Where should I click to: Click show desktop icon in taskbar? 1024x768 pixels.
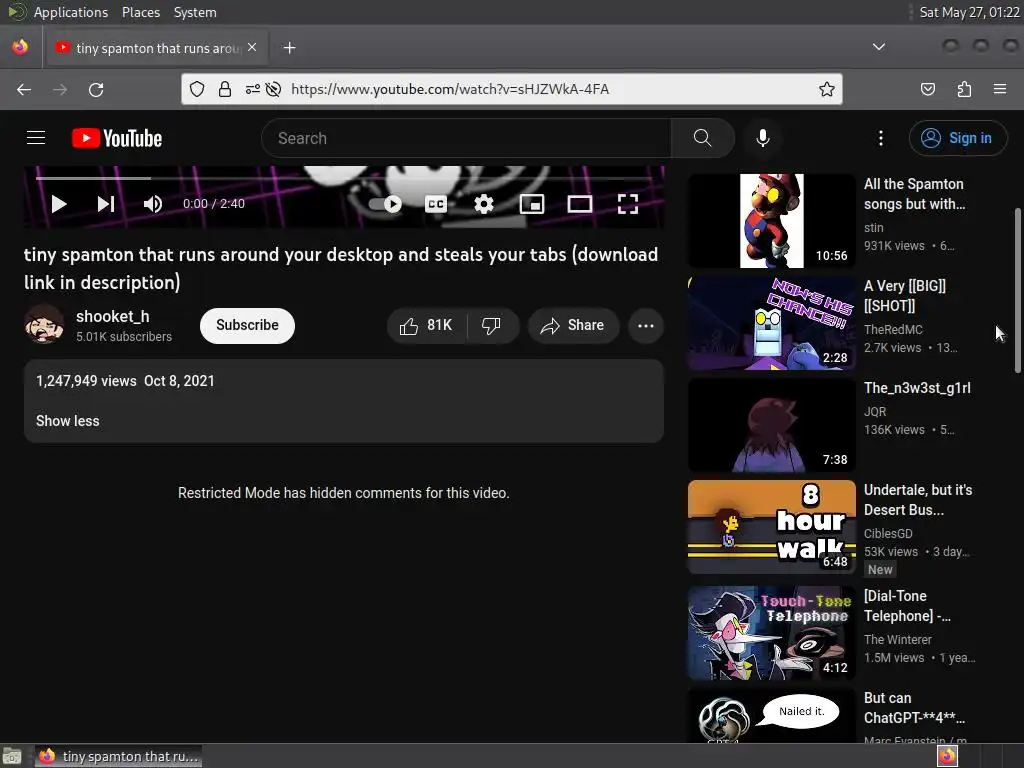12,756
